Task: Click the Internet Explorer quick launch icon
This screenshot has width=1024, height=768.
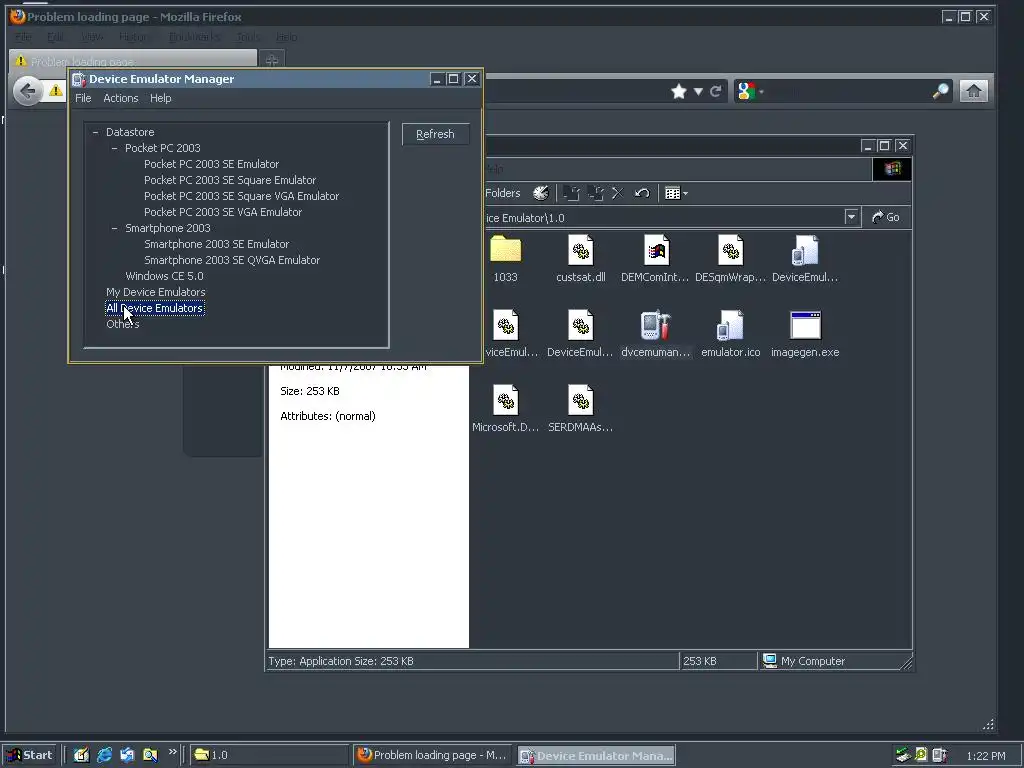Action: point(104,755)
